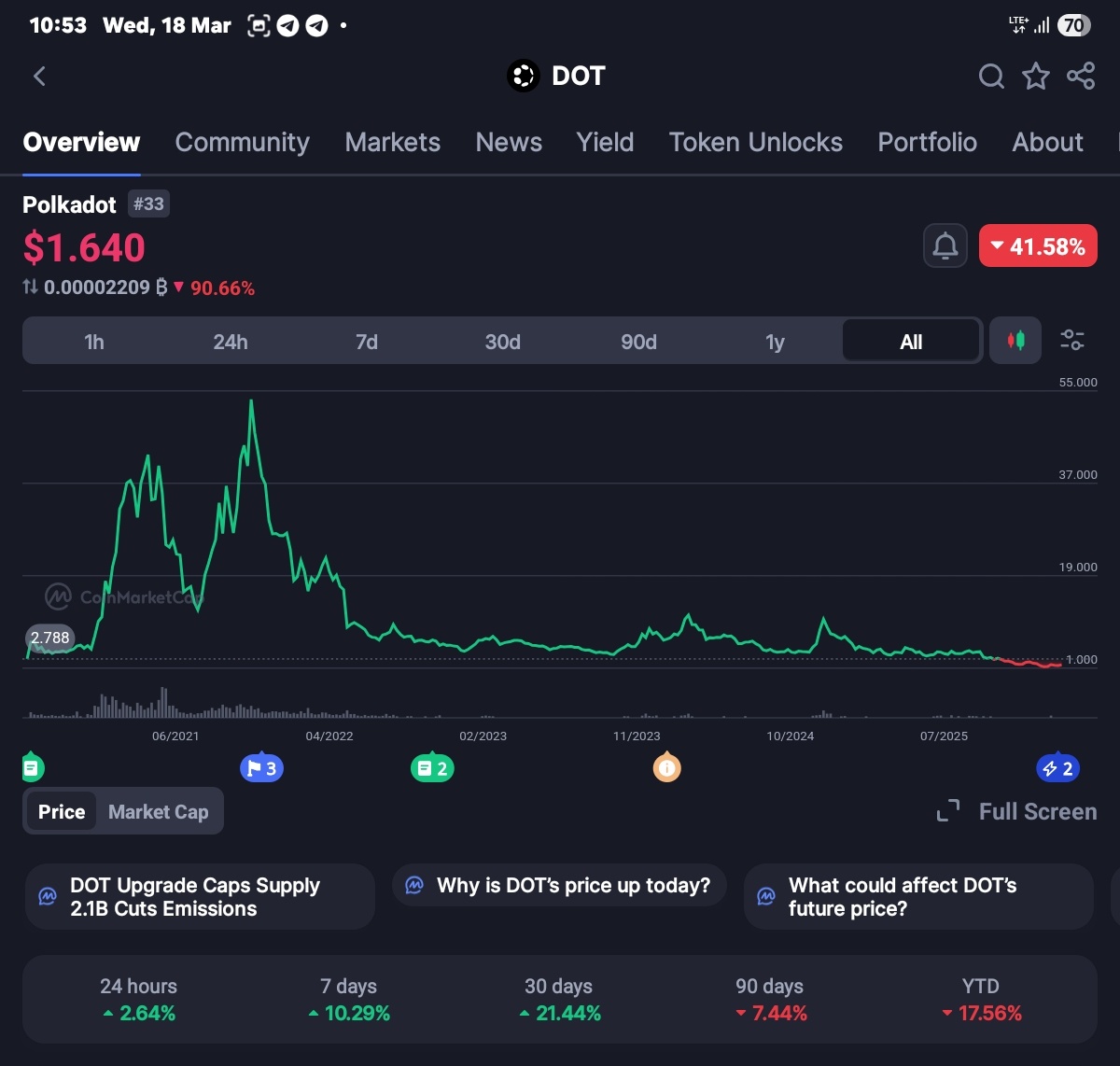
Task: Show the Price chart mode
Action: click(62, 811)
